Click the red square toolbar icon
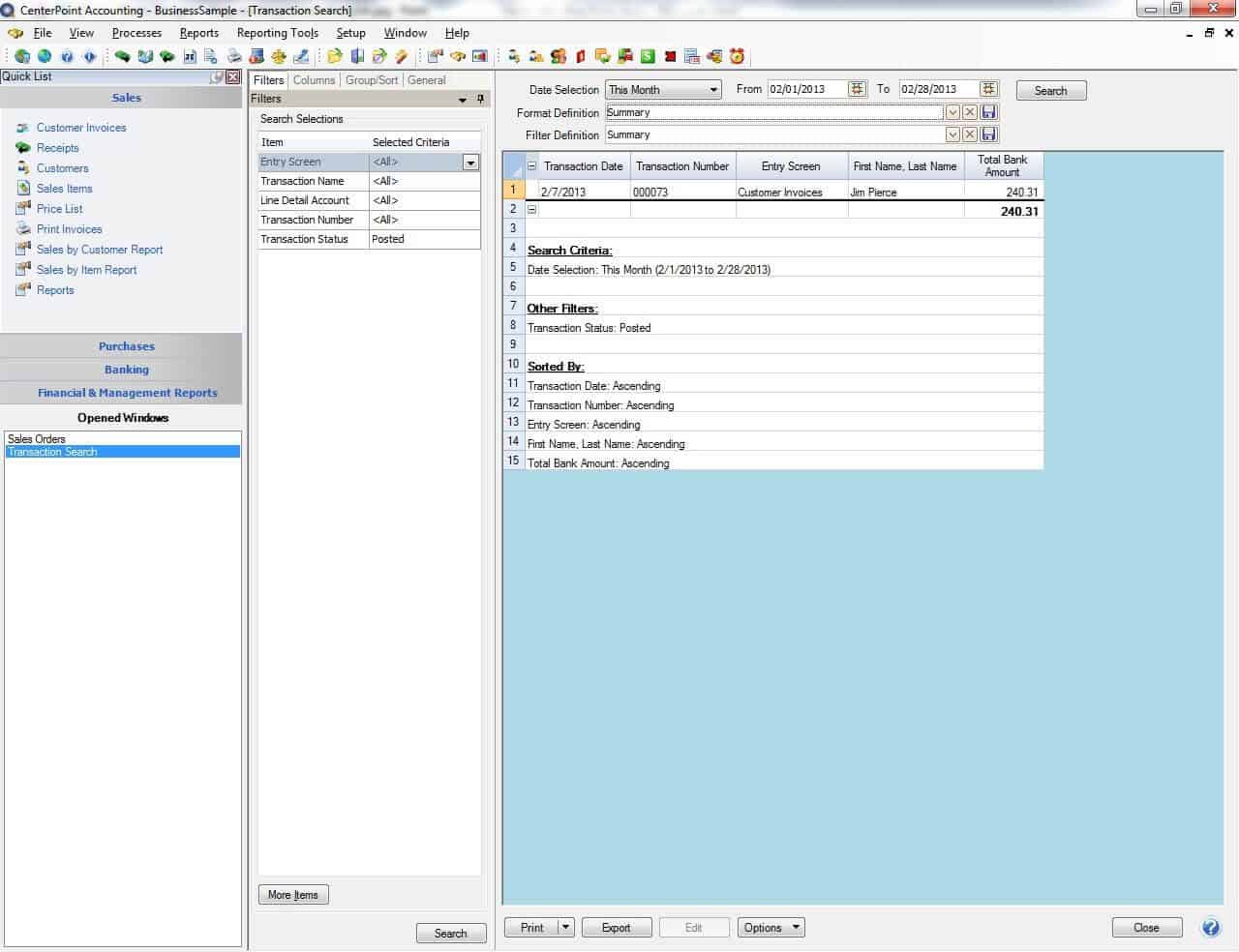 pos(670,56)
